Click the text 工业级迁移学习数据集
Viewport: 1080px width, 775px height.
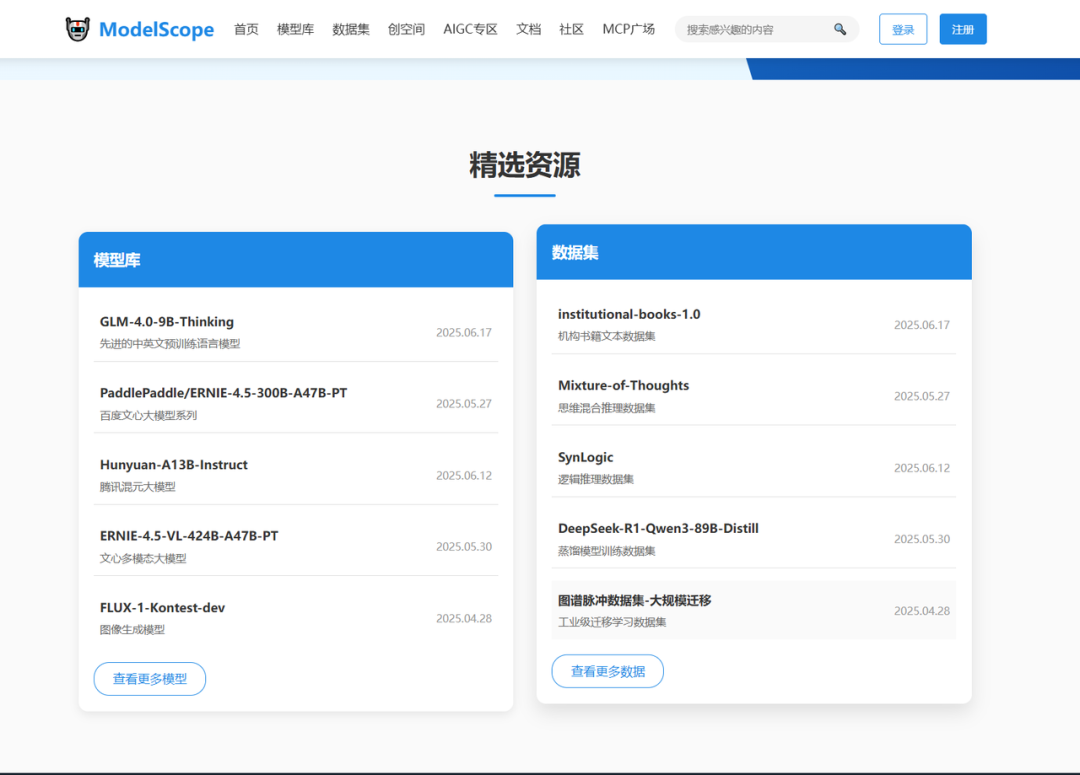click(x=612, y=622)
